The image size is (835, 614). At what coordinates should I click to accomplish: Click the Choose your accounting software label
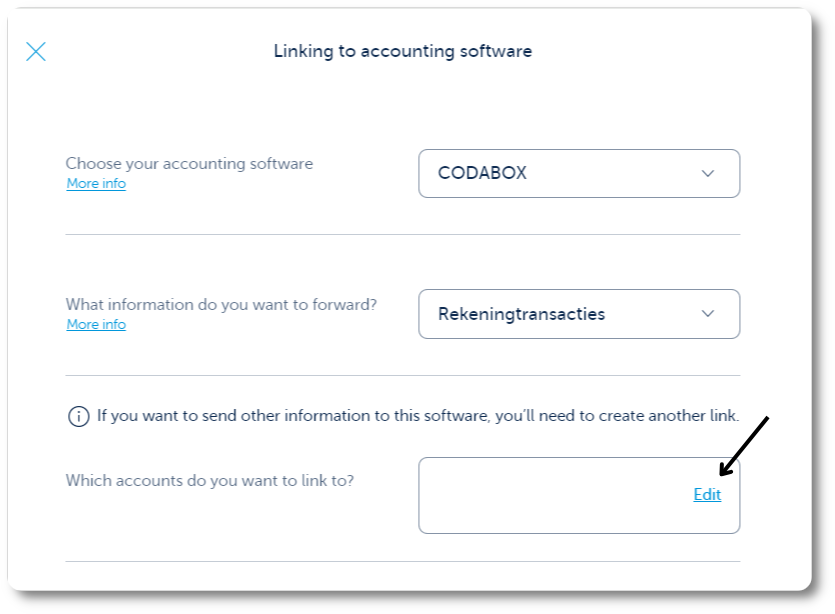pyautogui.click(x=189, y=163)
